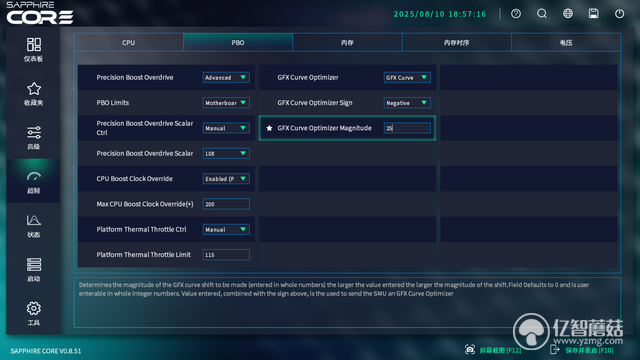The height and width of the screenshot is (360, 640).
Task: Open the GFX Curve Optimizer Sign dropdown
Action: point(407,103)
